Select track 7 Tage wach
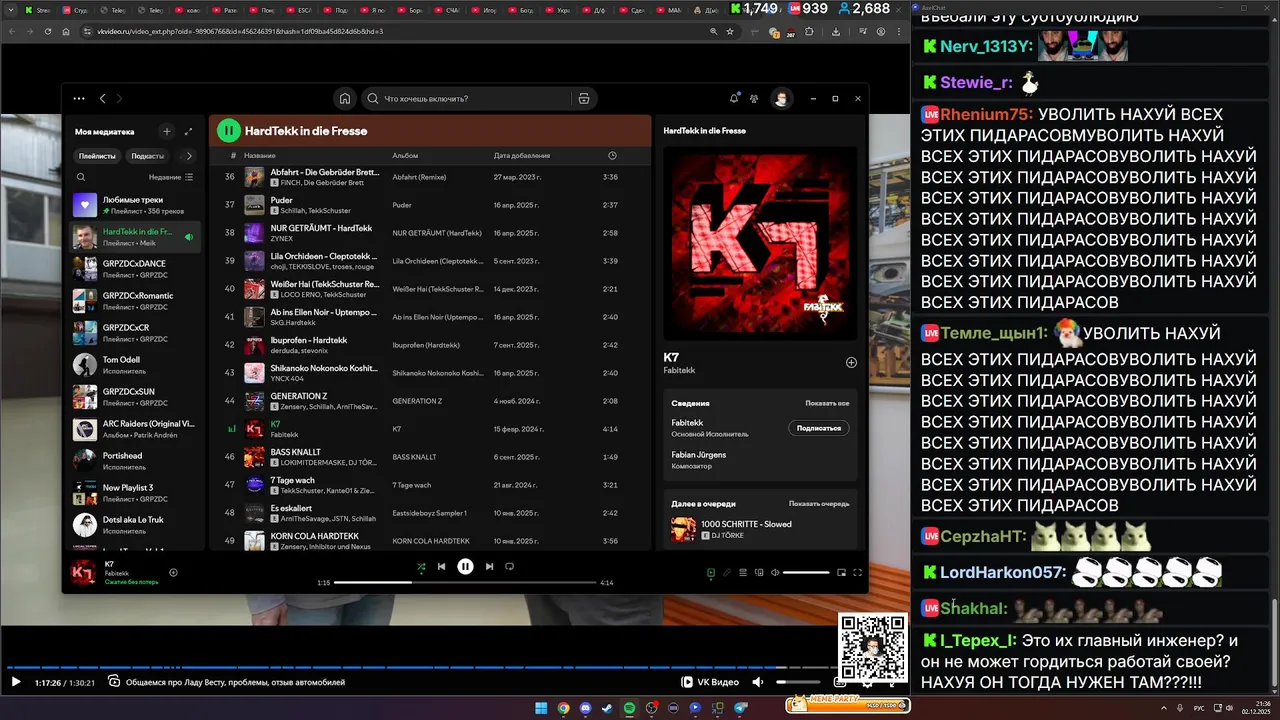Viewport: 1280px width, 720px height. pos(431,484)
